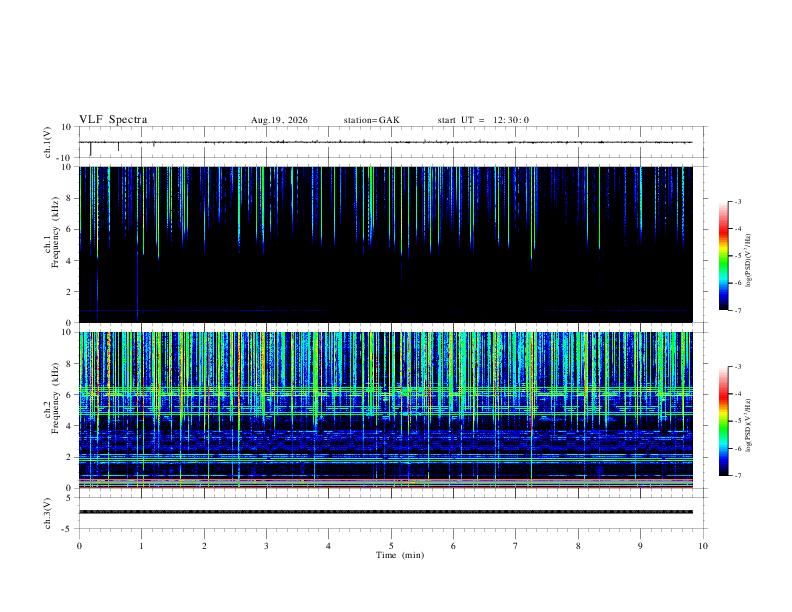
Task: Click the ch.1 spectrogram black low-frequency area
Action: tap(386, 290)
